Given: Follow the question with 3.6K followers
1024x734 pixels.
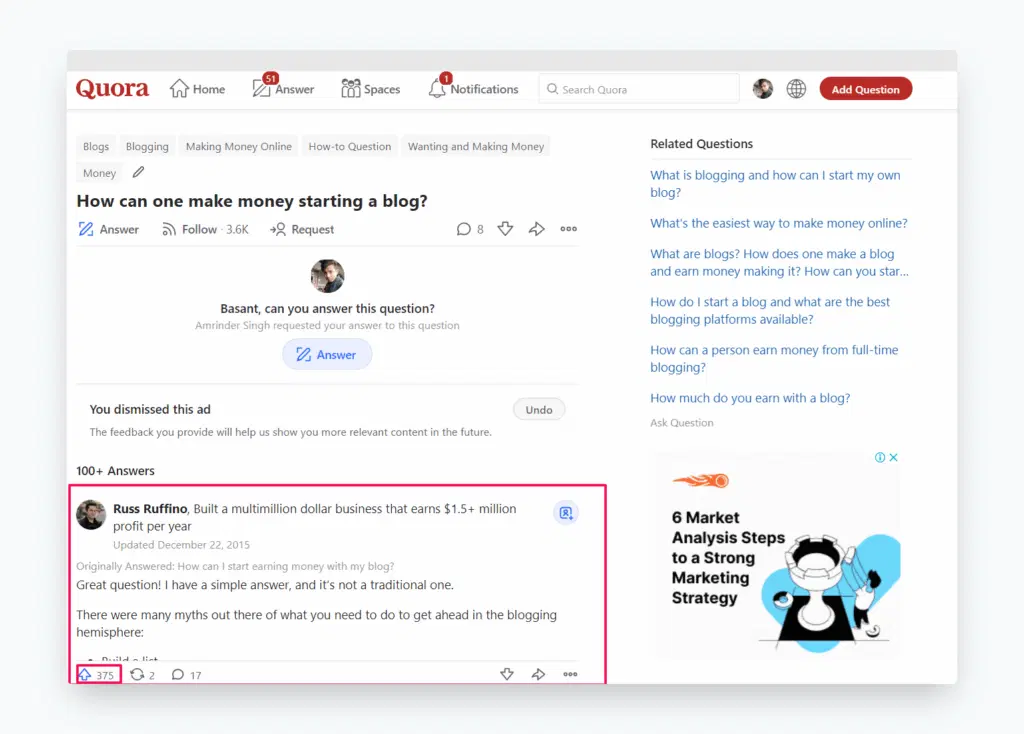Looking at the screenshot, I should 205,229.
